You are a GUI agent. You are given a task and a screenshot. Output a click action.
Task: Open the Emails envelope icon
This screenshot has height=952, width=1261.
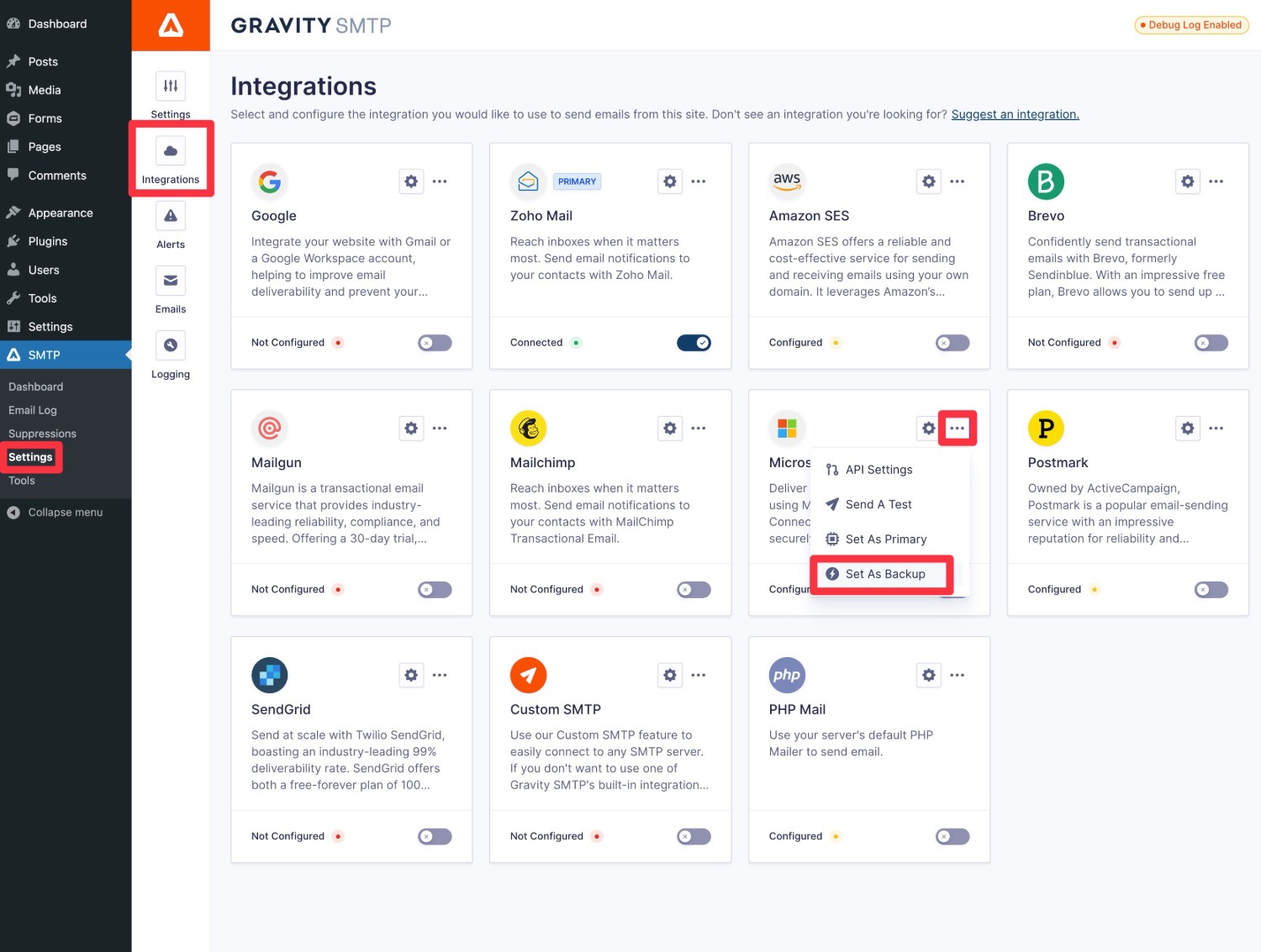[171, 281]
